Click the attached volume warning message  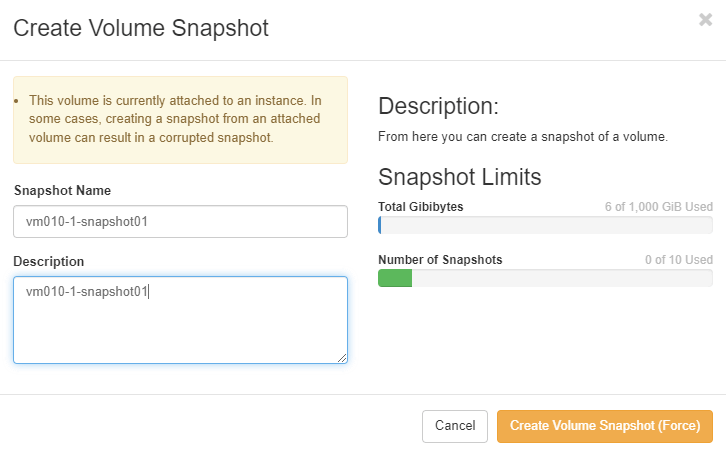[x=180, y=120]
